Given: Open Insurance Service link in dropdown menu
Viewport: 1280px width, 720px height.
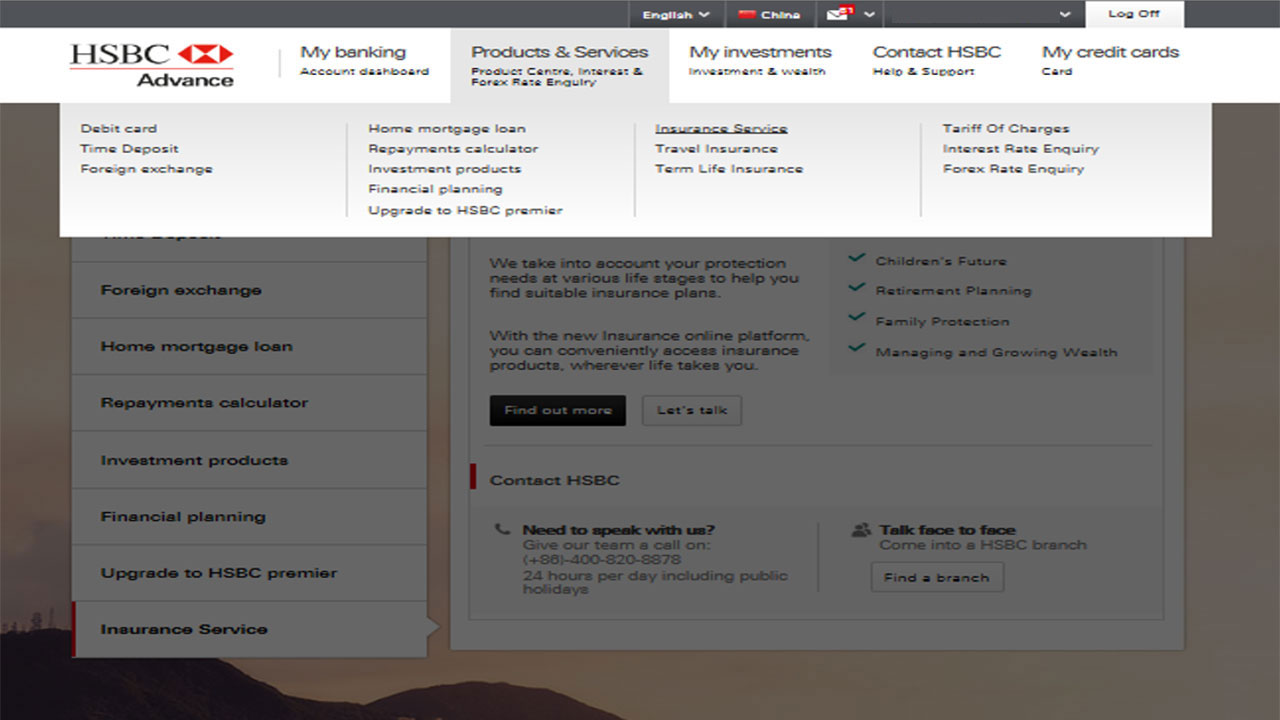Looking at the screenshot, I should pos(721,128).
